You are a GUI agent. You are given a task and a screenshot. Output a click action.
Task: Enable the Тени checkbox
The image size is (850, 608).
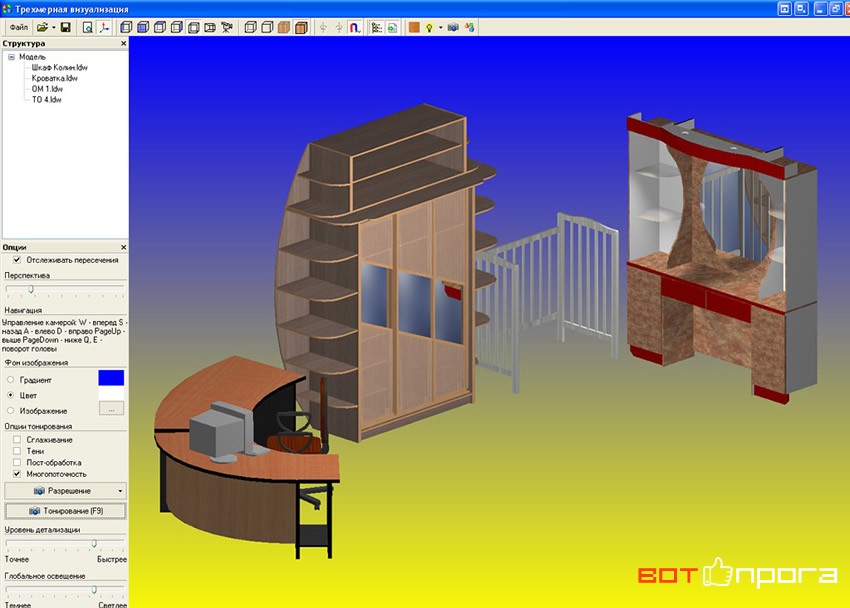pos(17,451)
